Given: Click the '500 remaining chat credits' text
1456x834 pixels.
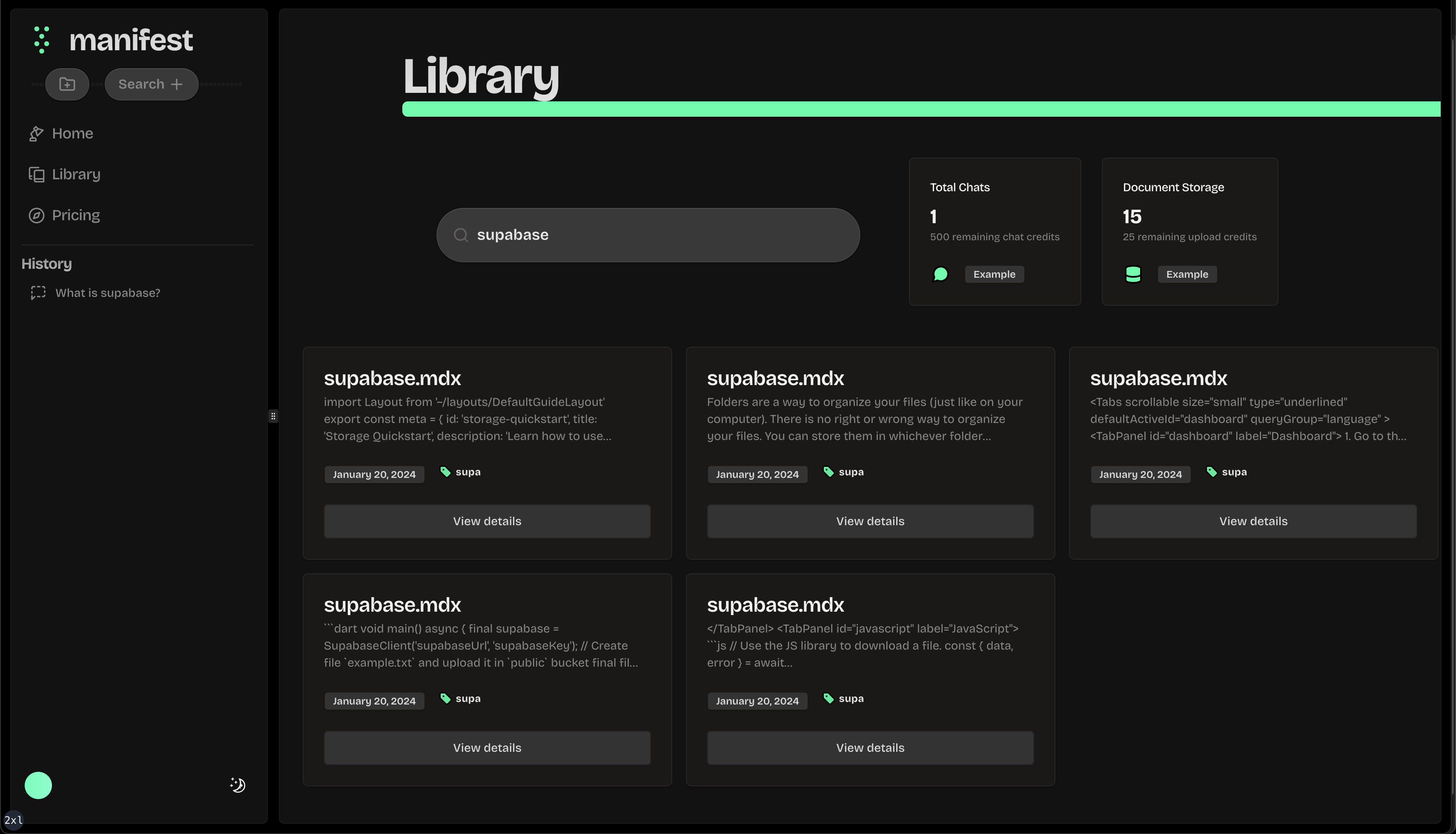Looking at the screenshot, I should pyautogui.click(x=994, y=236).
